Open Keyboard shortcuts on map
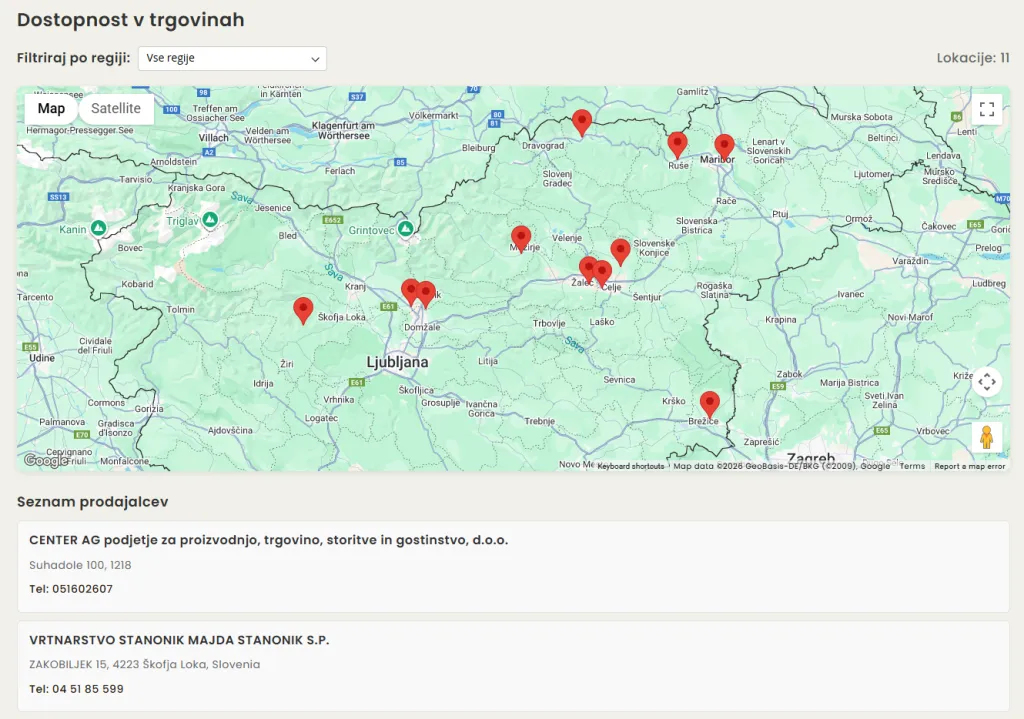 click(x=630, y=466)
